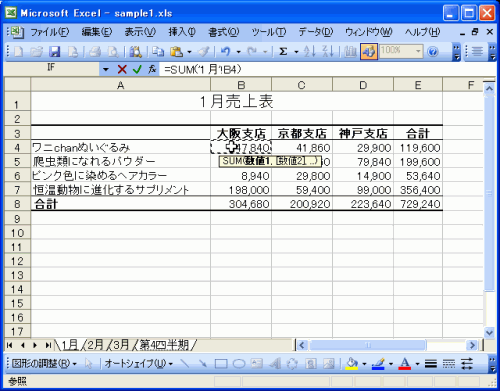Open the Paste options dropdown arrow
The height and width of the screenshot is (391, 500).
point(189,52)
